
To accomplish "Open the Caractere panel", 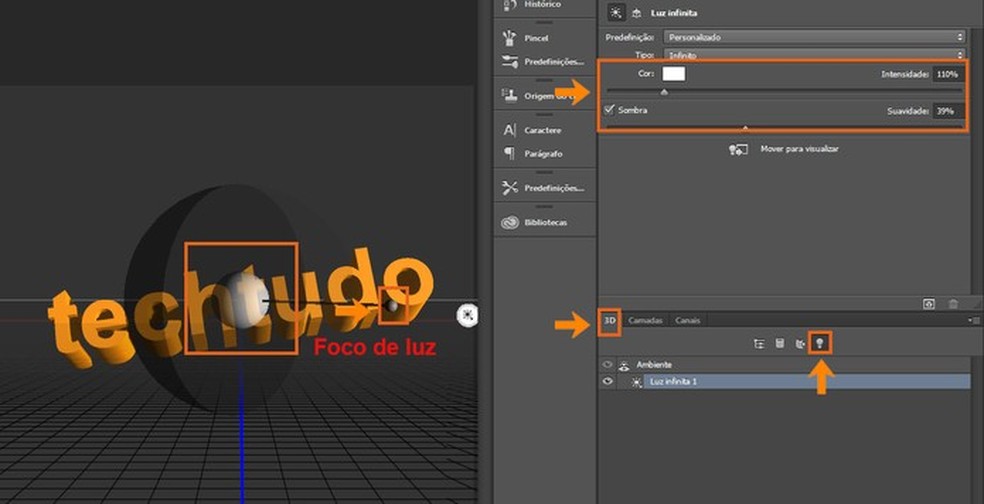I will (532, 131).
